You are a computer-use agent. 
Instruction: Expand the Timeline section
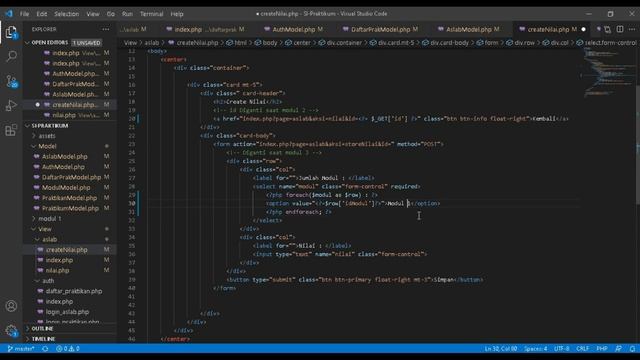point(43,339)
